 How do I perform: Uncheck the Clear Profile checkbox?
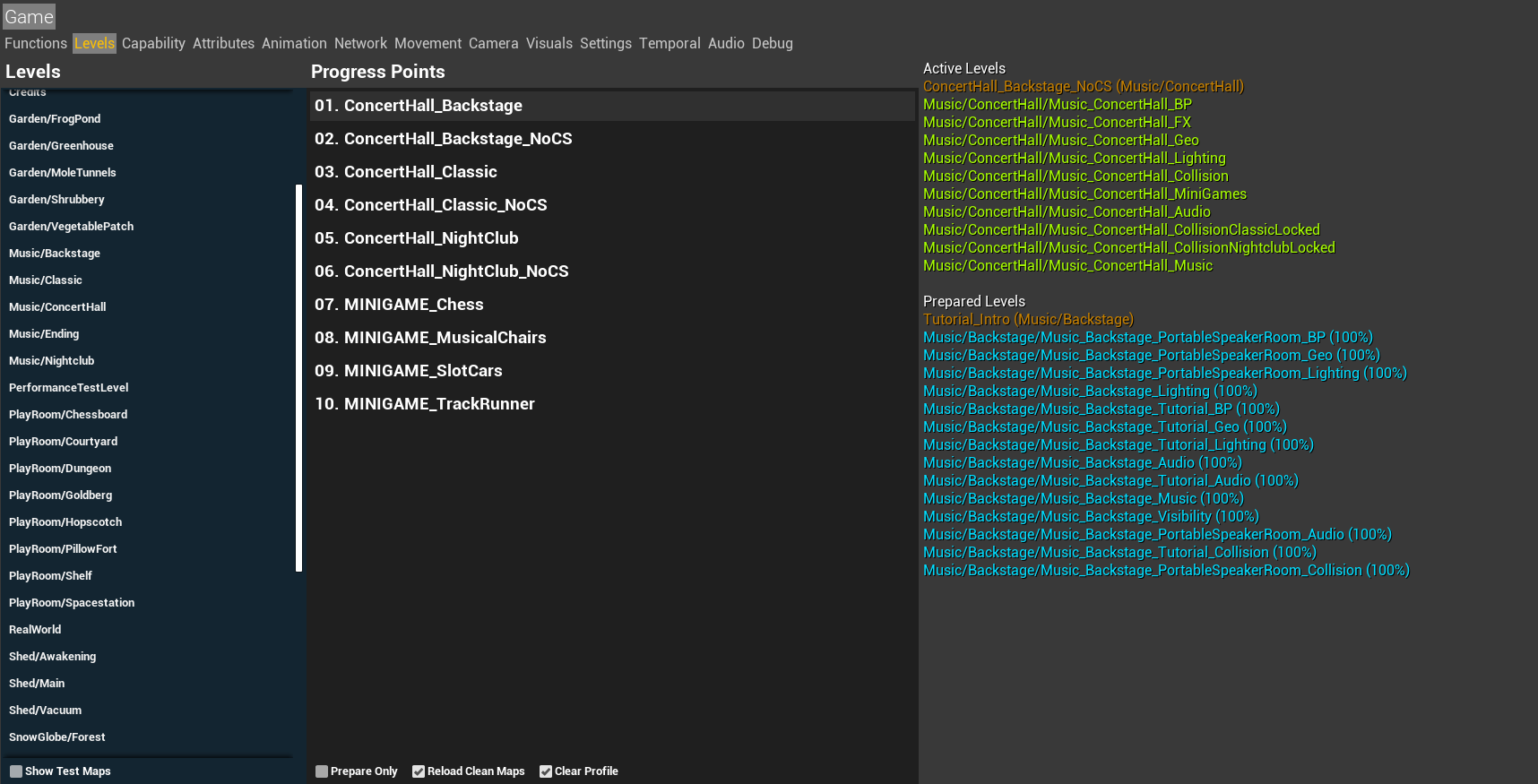click(x=546, y=771)
